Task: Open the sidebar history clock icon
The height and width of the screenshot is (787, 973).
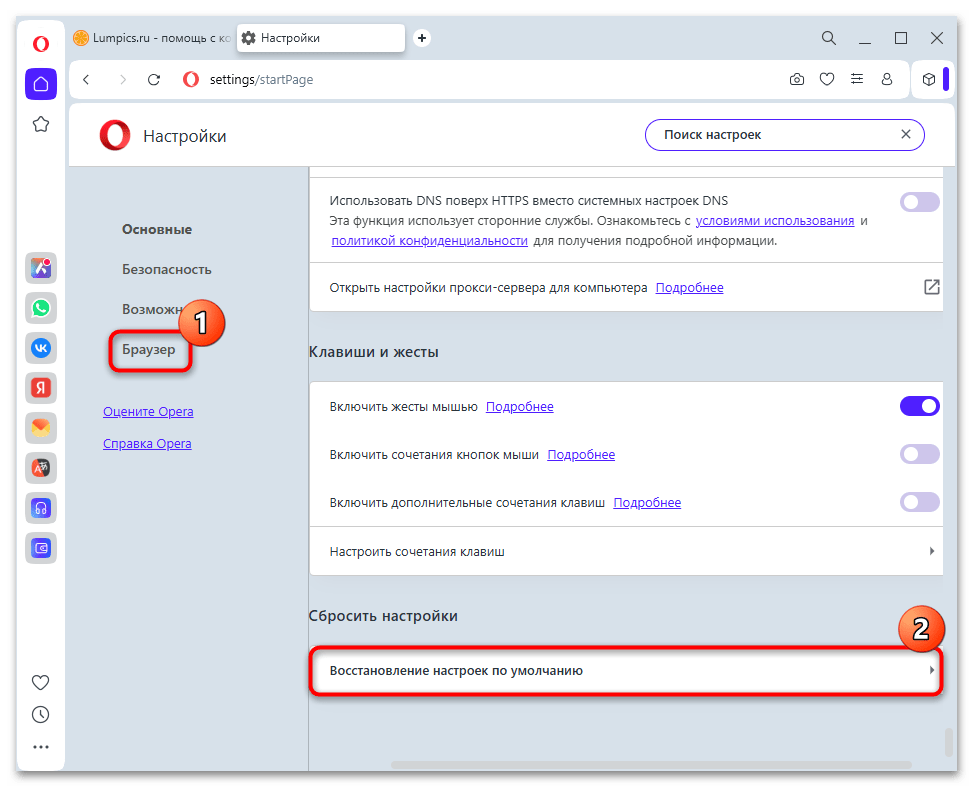Action: point(41,714)
